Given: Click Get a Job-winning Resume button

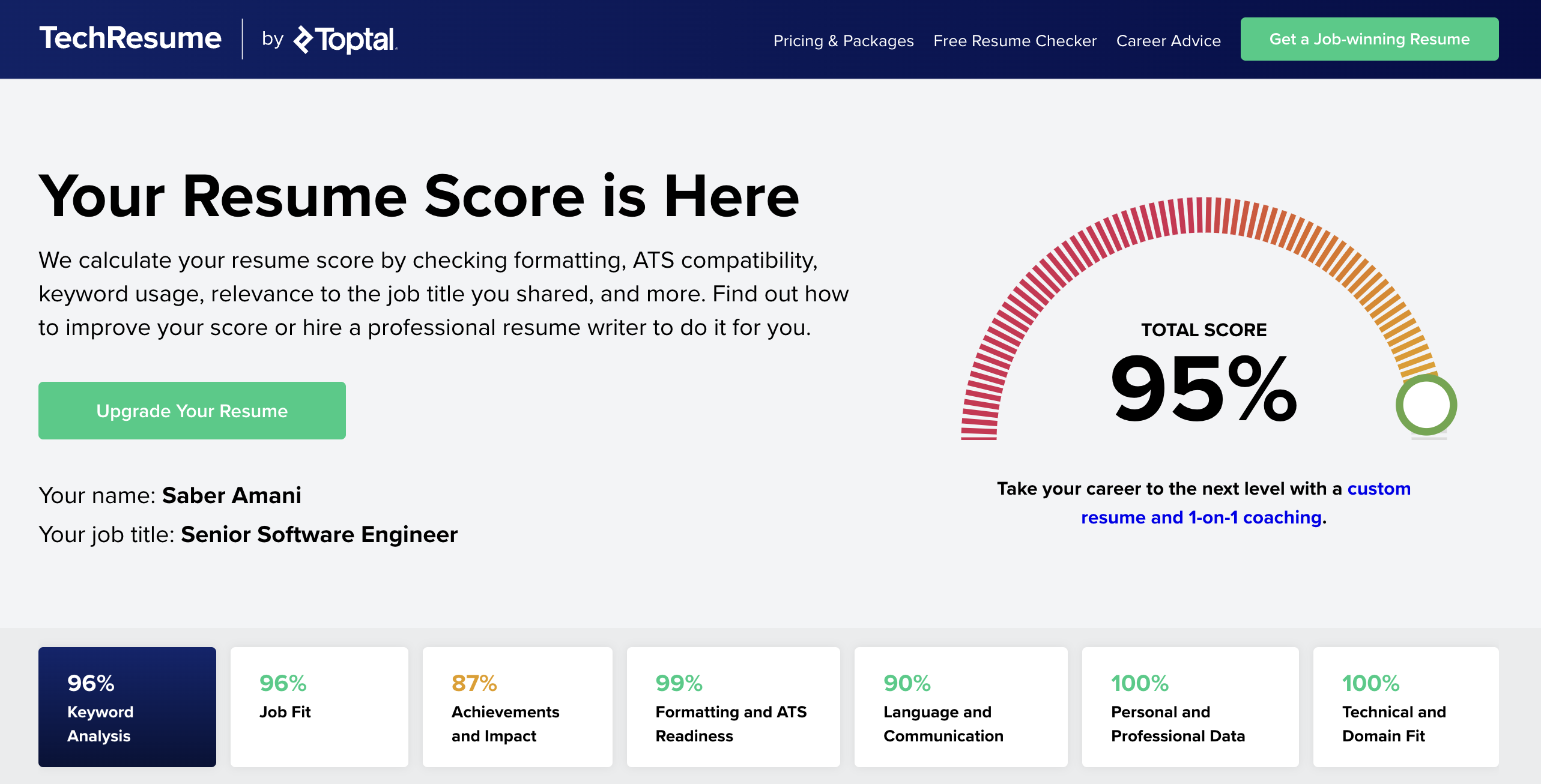Looking at the screenshot, I should click(x=1369, y=39).
